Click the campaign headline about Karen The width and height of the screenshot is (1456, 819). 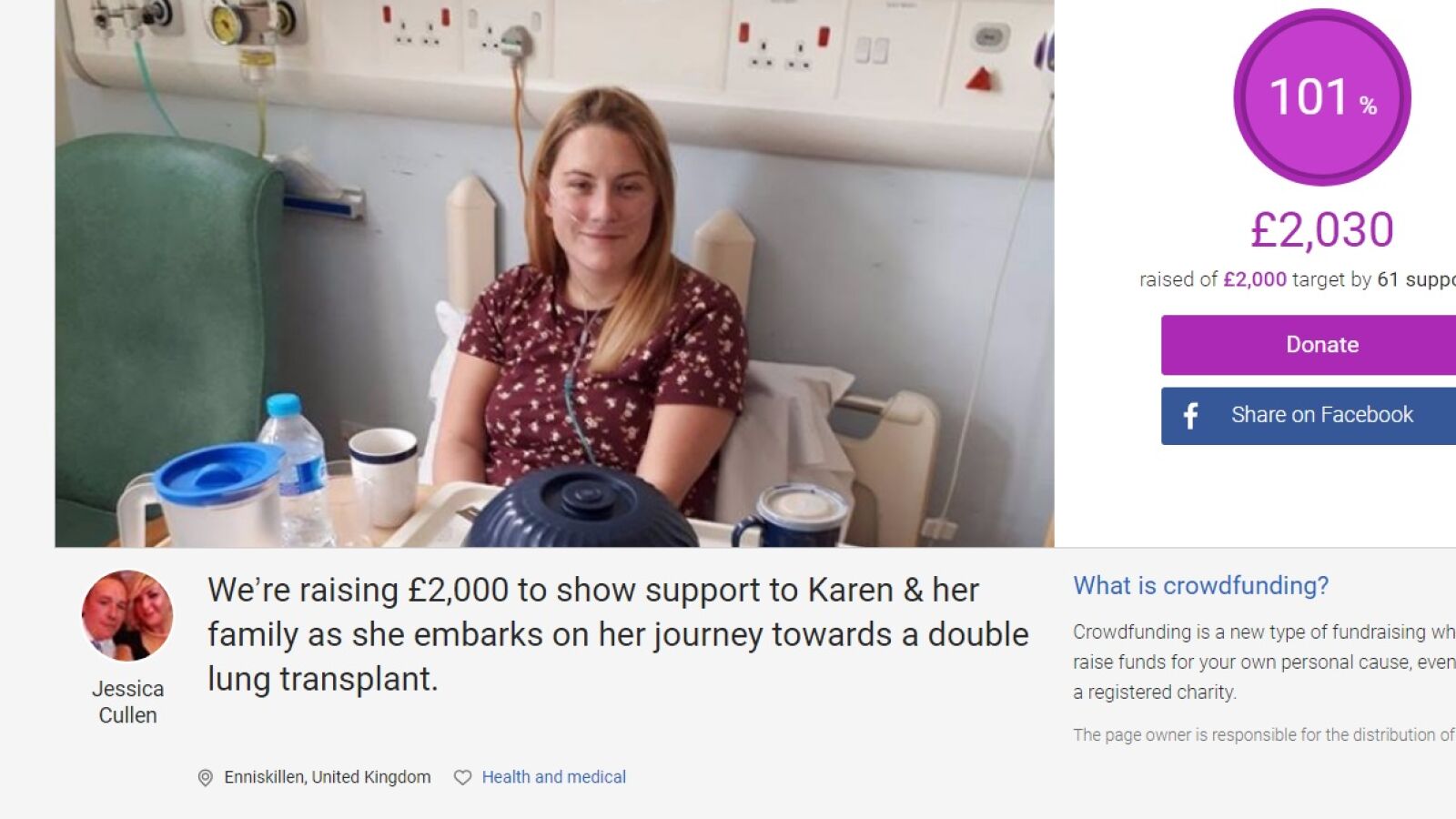[x=617, y=634]
